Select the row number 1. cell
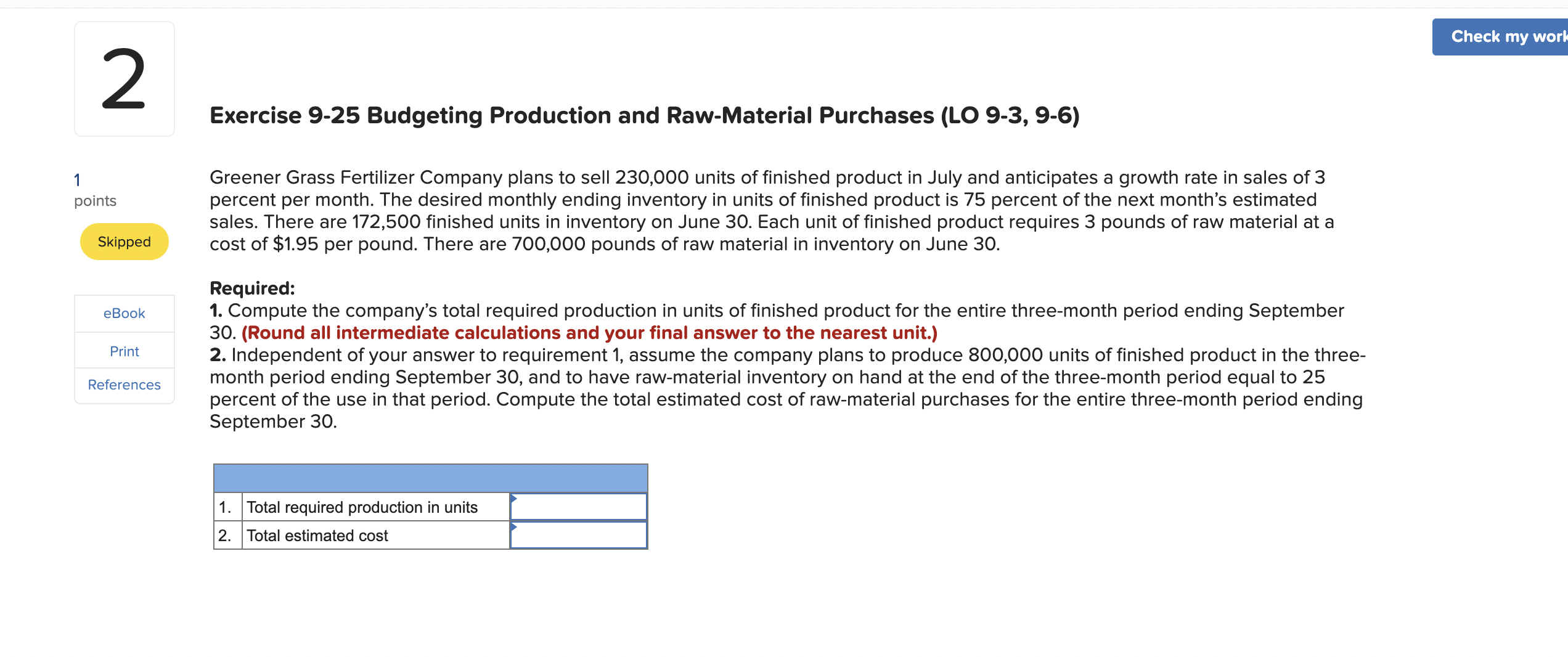The width and height of the screenshot is (1568, 657). [226, 507]
